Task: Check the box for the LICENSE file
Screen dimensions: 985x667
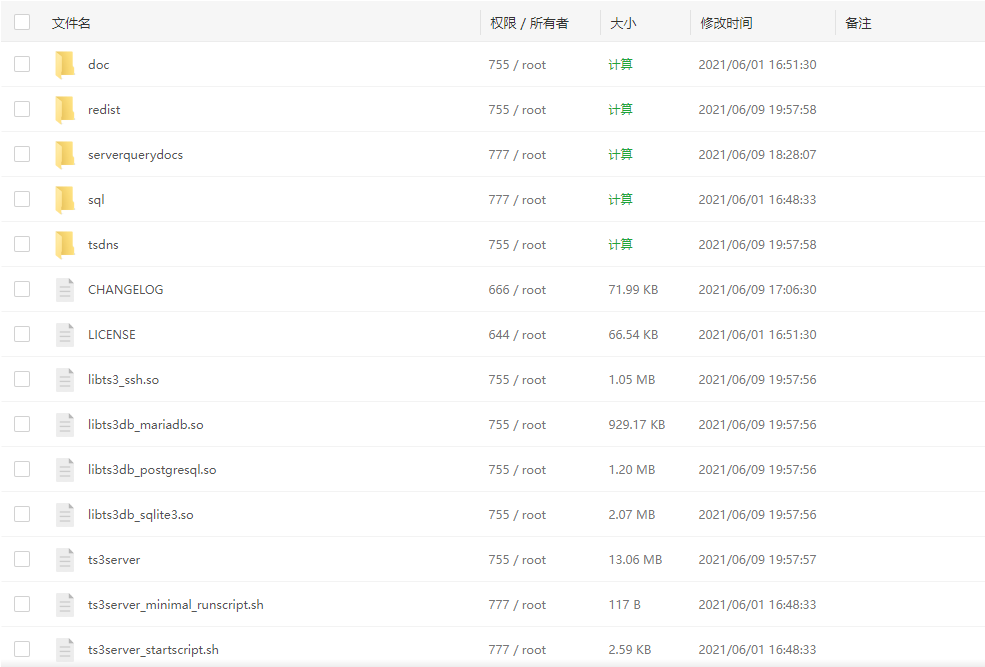Action: (22, 334)
